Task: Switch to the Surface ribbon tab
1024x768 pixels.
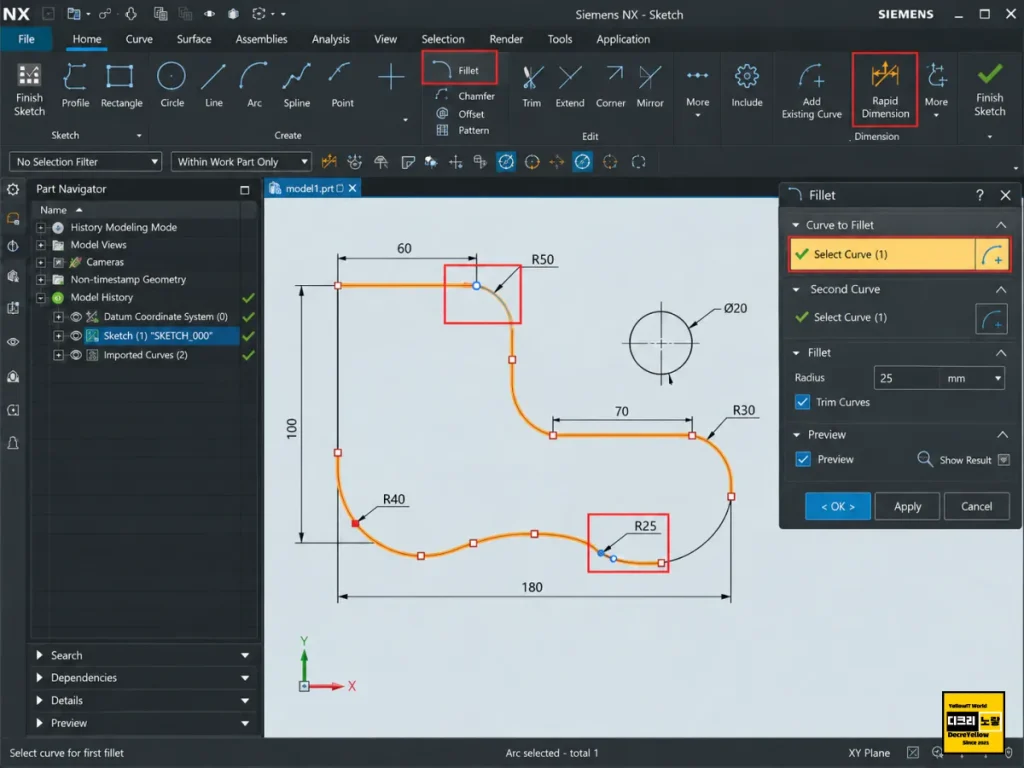Action: point(194,39)
